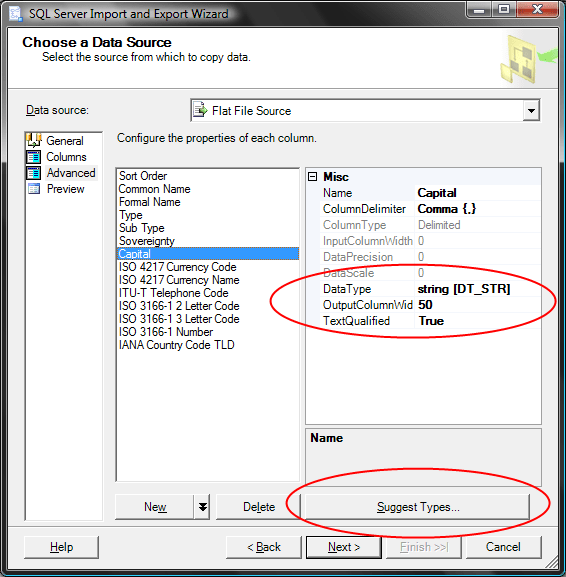Open the Columns page icon
This screenshot has width=566, height=577.
33,157
